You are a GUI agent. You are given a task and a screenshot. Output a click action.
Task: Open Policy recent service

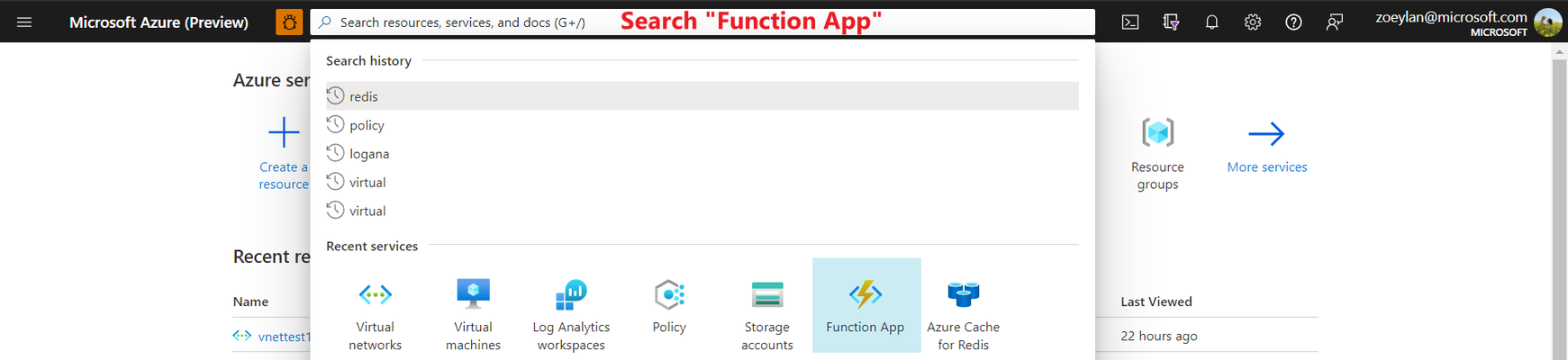coord(669,306)
